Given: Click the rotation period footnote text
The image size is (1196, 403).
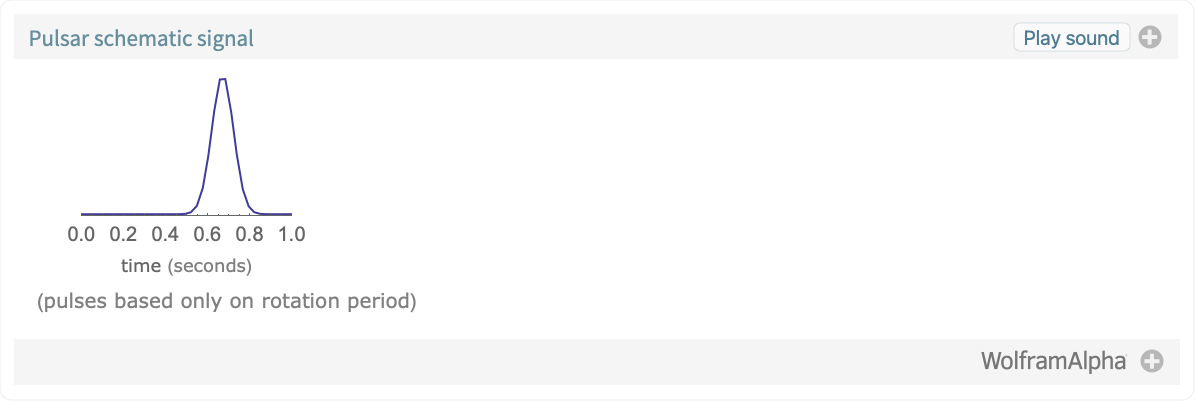Looking at the screenshot, I should pos(227,301).
